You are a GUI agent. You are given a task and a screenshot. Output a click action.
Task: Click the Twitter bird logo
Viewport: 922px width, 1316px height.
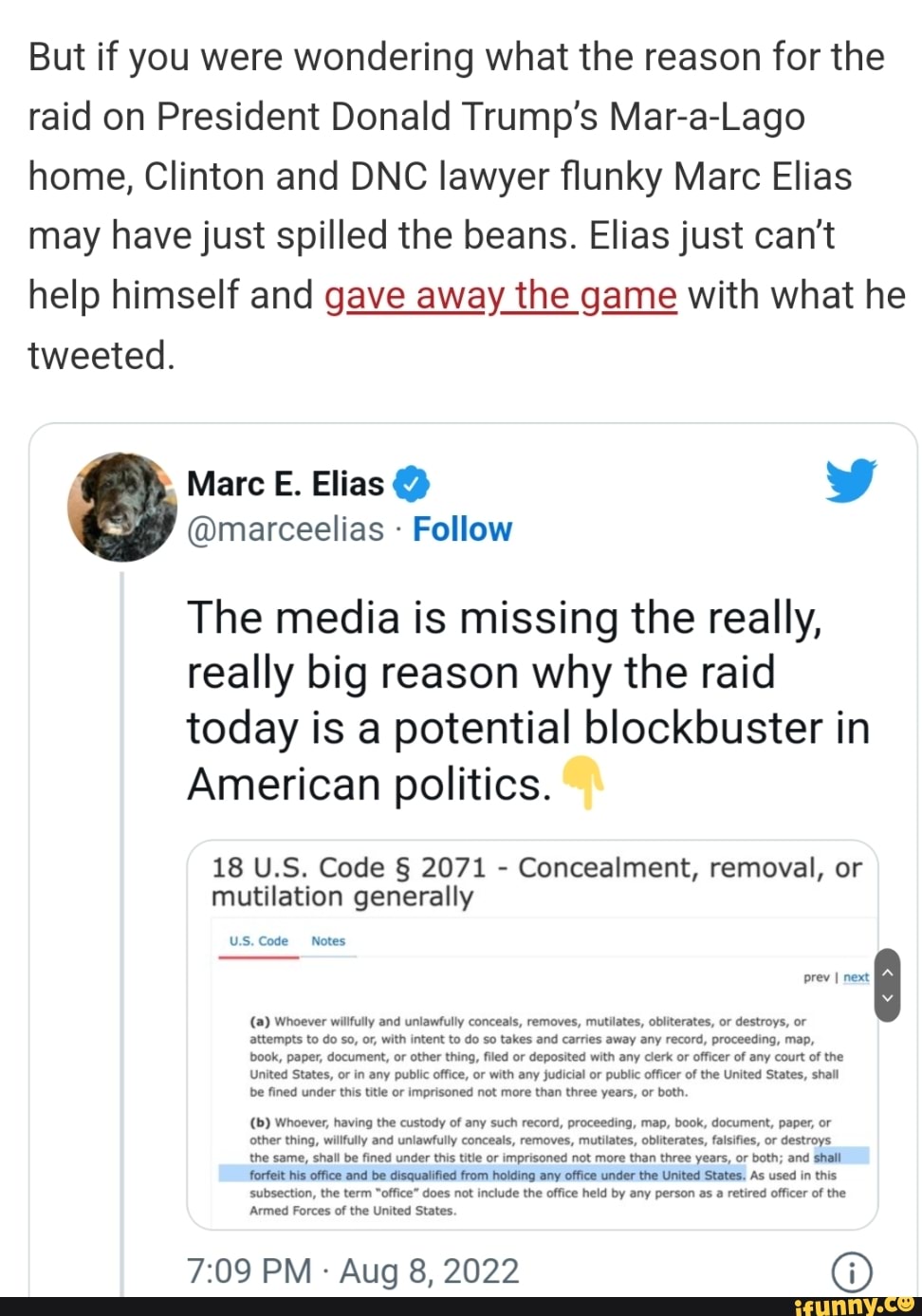tap(850, 479)
